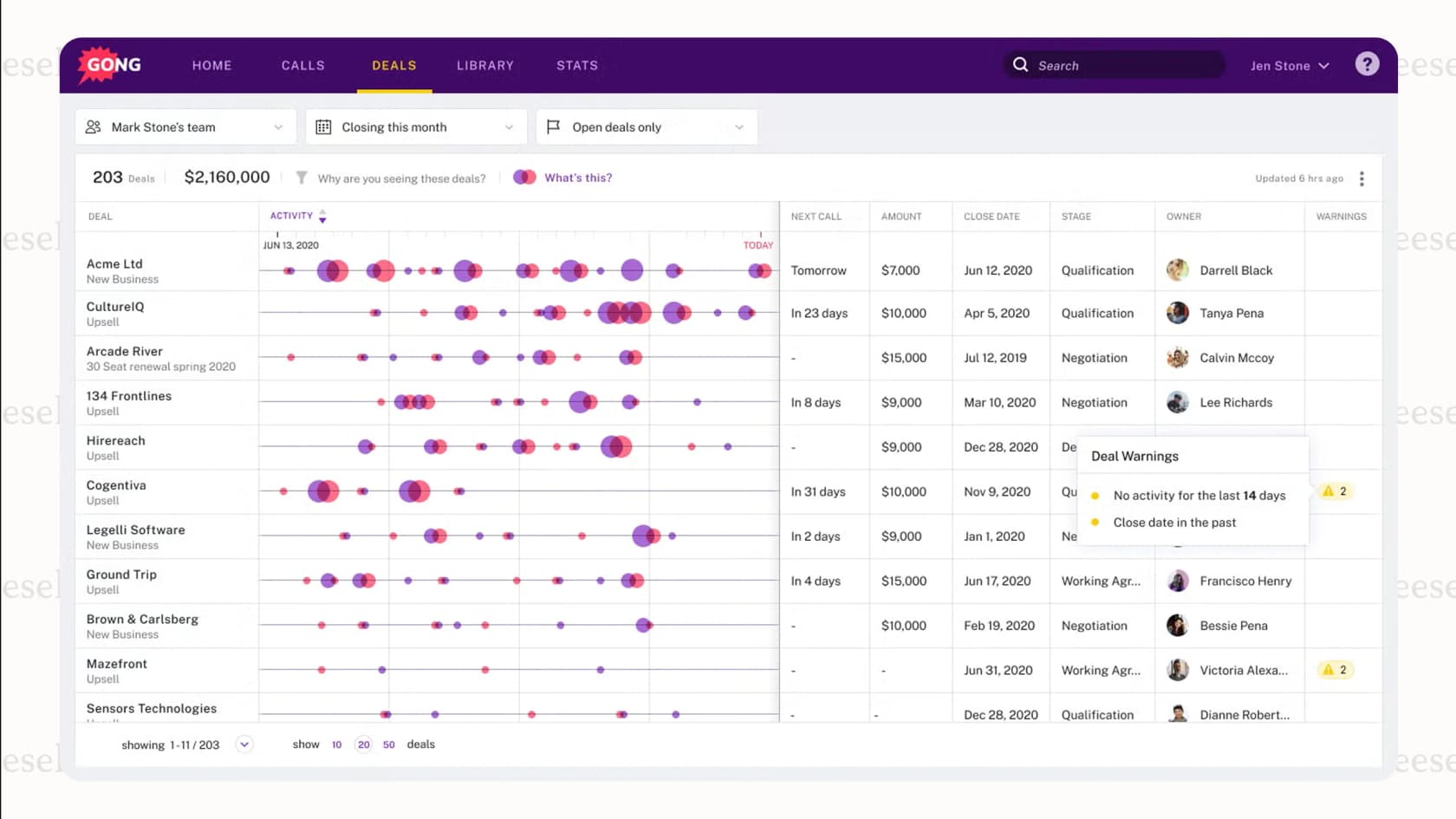This screenshot has width=1456, height=819.
Task: Click Tanya Pena's avatar
Action: tap(1177, 313)
